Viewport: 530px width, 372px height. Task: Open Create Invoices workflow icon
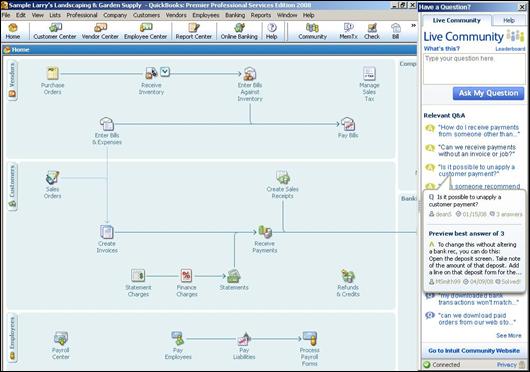(107, 232)
